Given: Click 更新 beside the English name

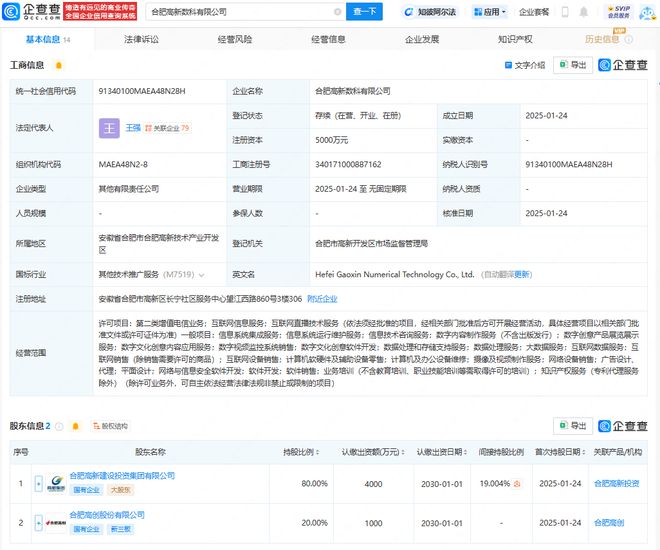Looking at the screenshot, I should pos(522,275).
